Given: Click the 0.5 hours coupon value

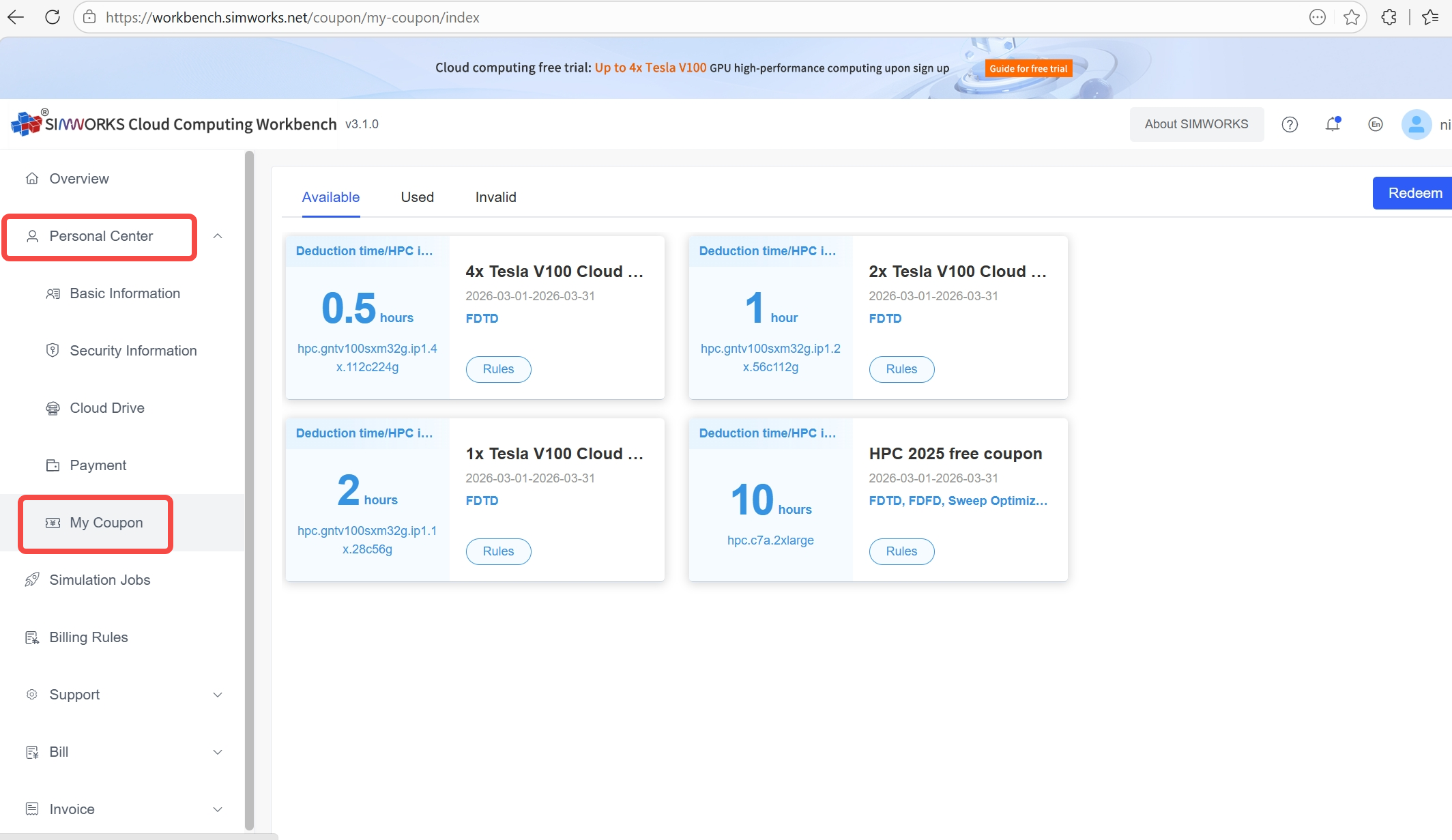Looking at the screenshot, I should [x=368, y=308].
